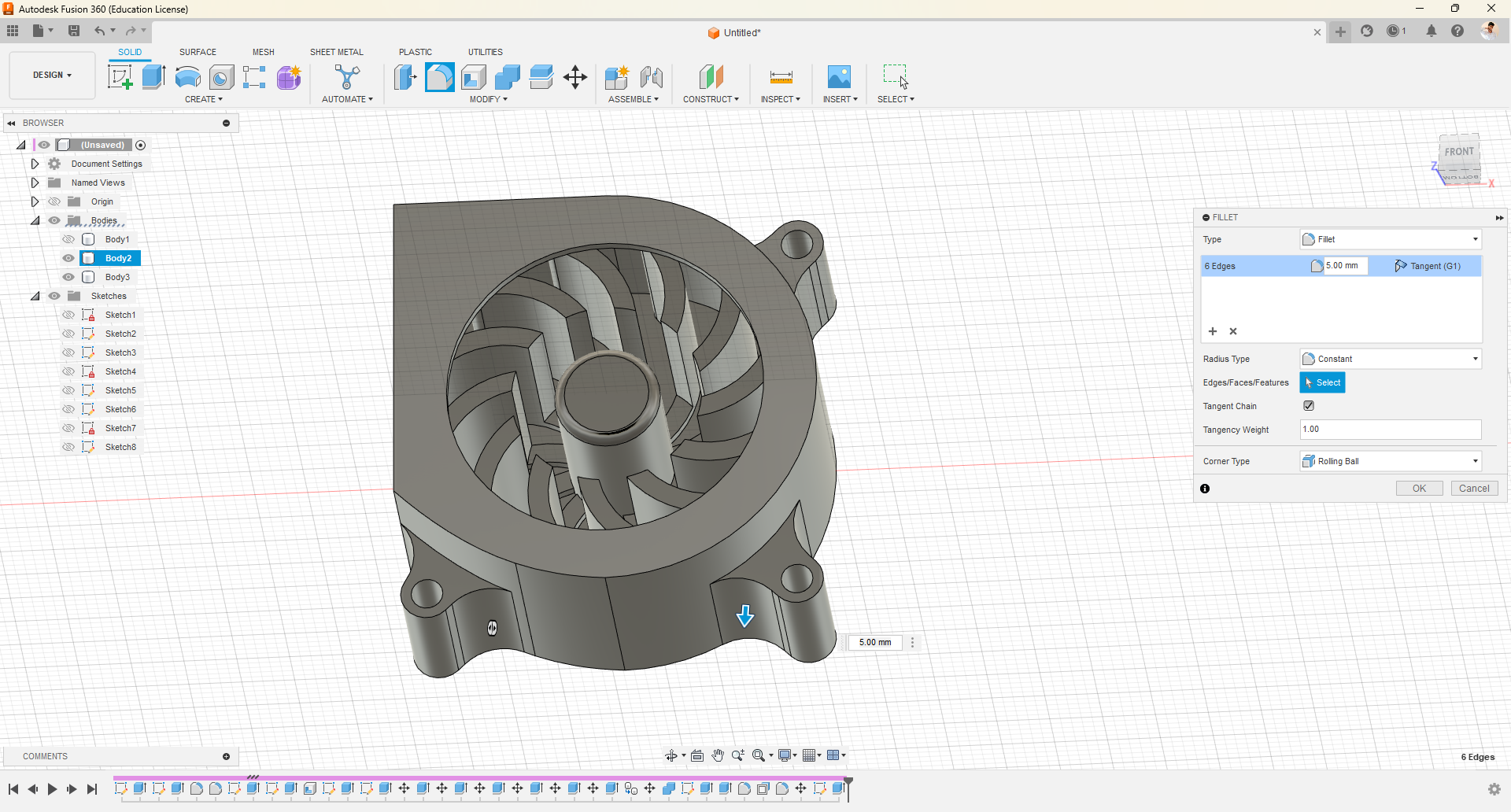Click the Insert image icon

[839, 77]
